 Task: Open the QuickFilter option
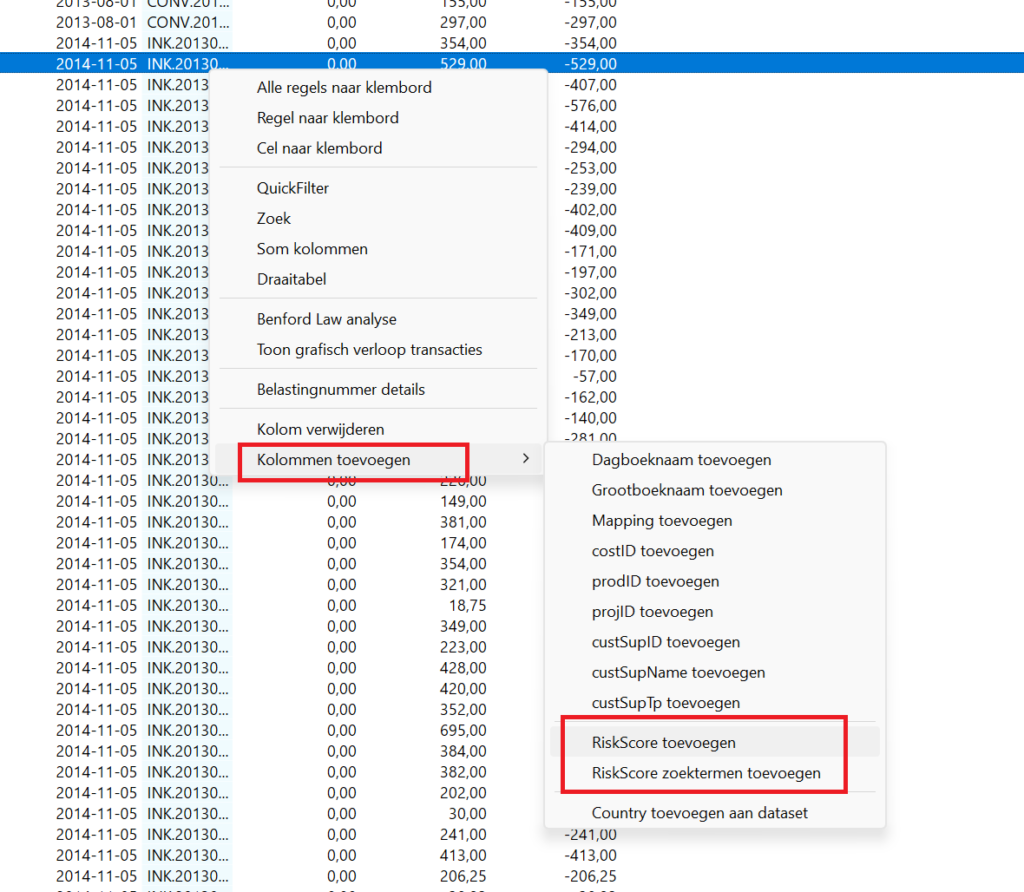[x=293, y=188]
